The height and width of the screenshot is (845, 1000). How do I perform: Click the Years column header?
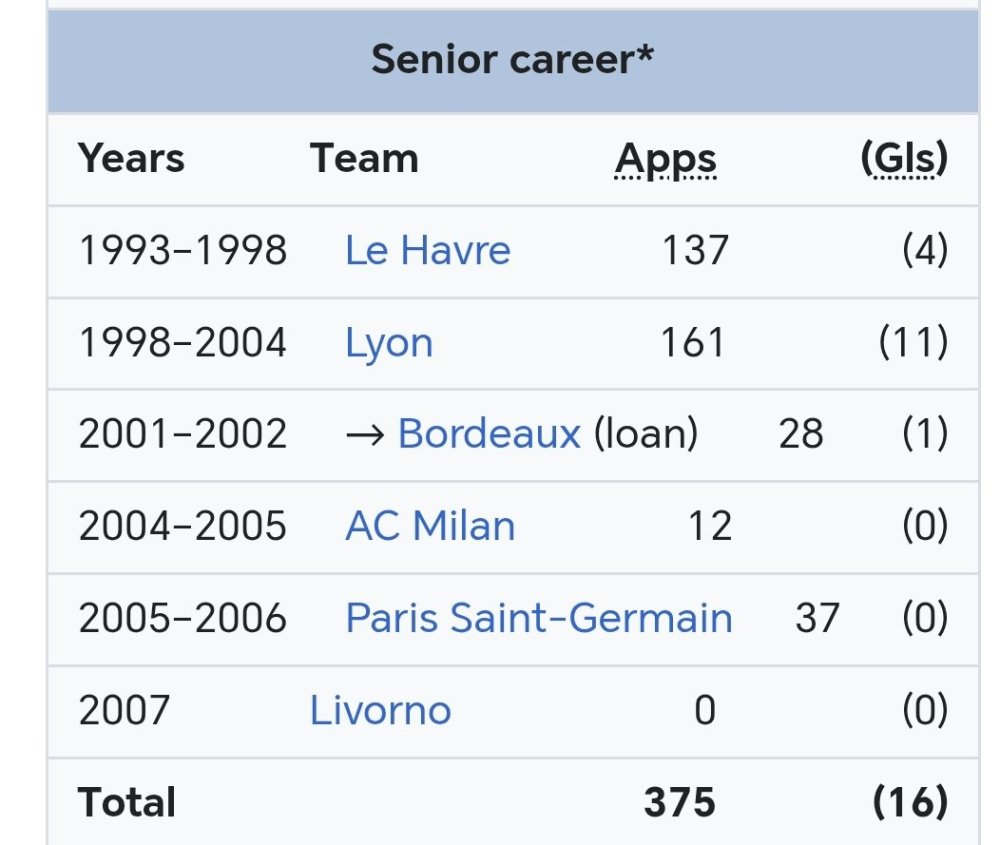131,158
